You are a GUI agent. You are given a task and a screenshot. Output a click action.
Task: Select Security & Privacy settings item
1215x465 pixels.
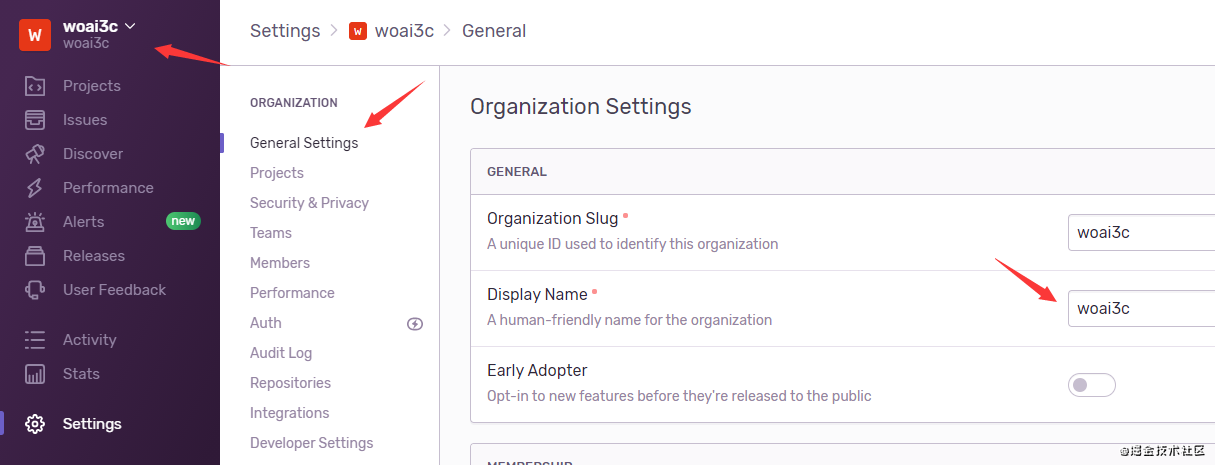click(x=309, y=203)
